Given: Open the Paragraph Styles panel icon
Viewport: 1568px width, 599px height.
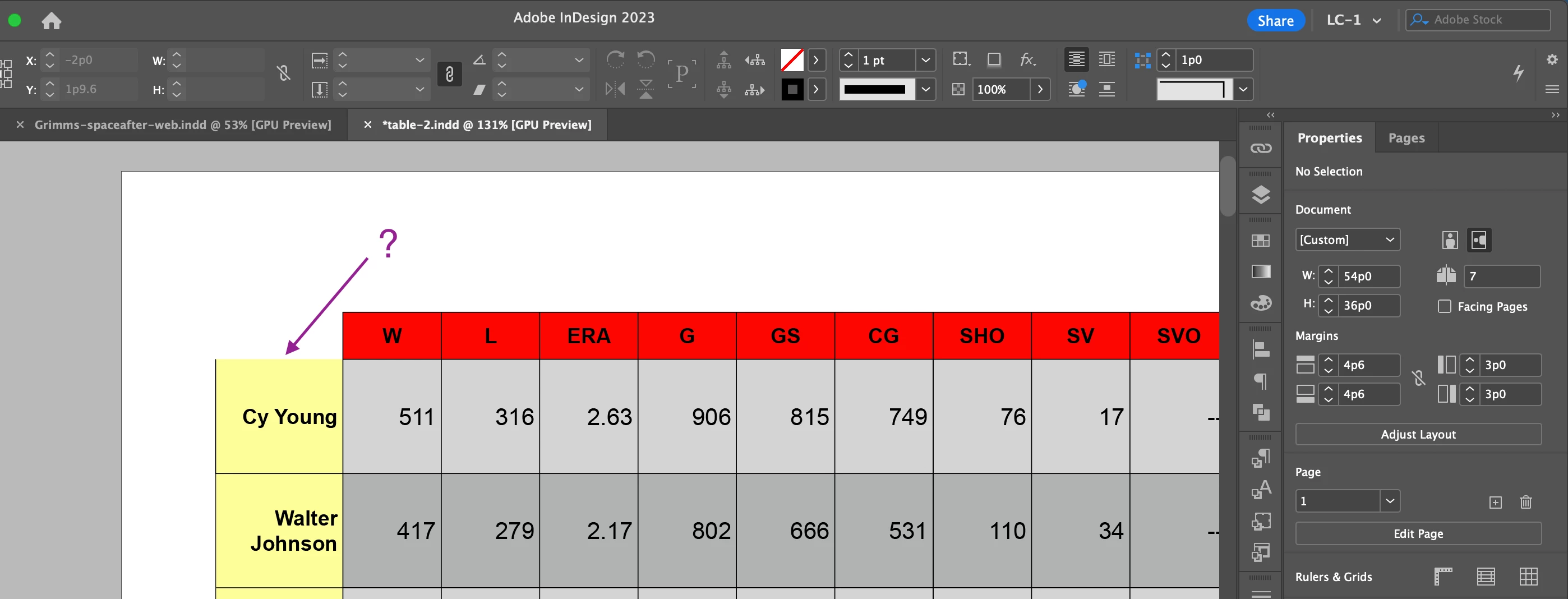Looking at the screenshot, I should point(1261,458).
